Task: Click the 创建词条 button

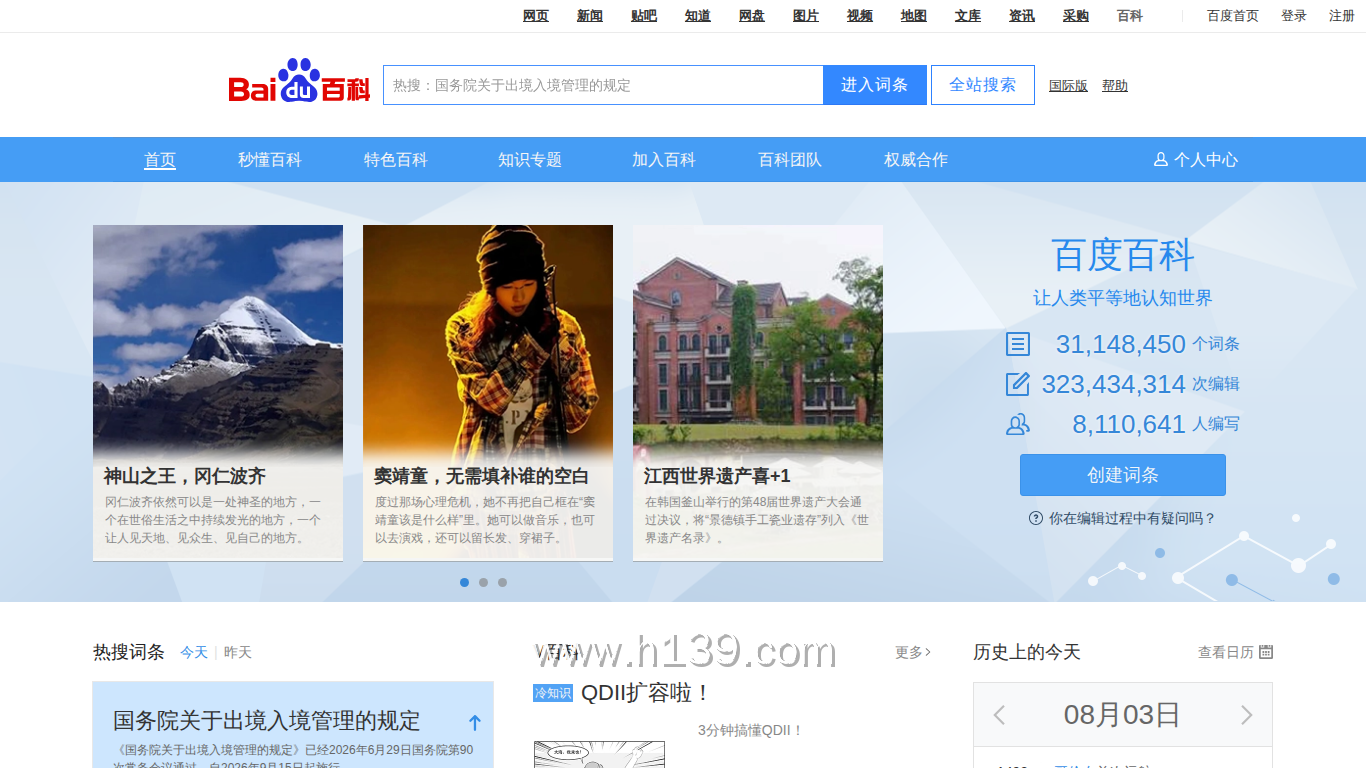Action: pyautogui.click(x=1123, y=475)
